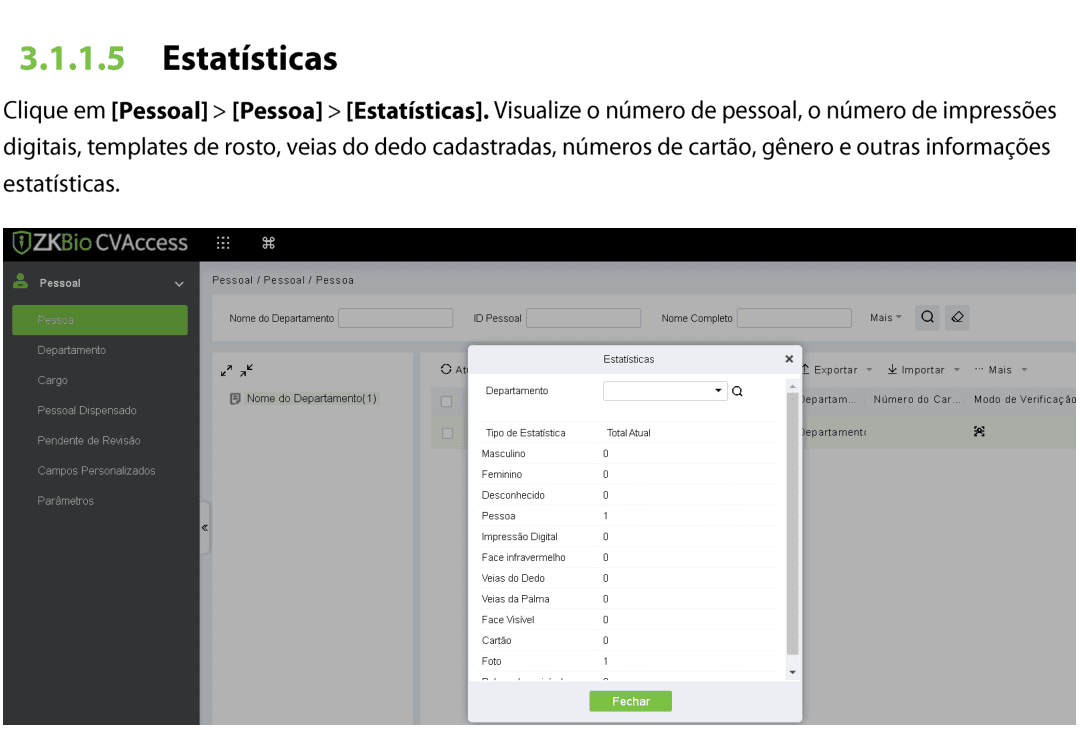
Task: Click the refresh (Atualizar) icon in toolbar
Action: (x=446, y=370)
